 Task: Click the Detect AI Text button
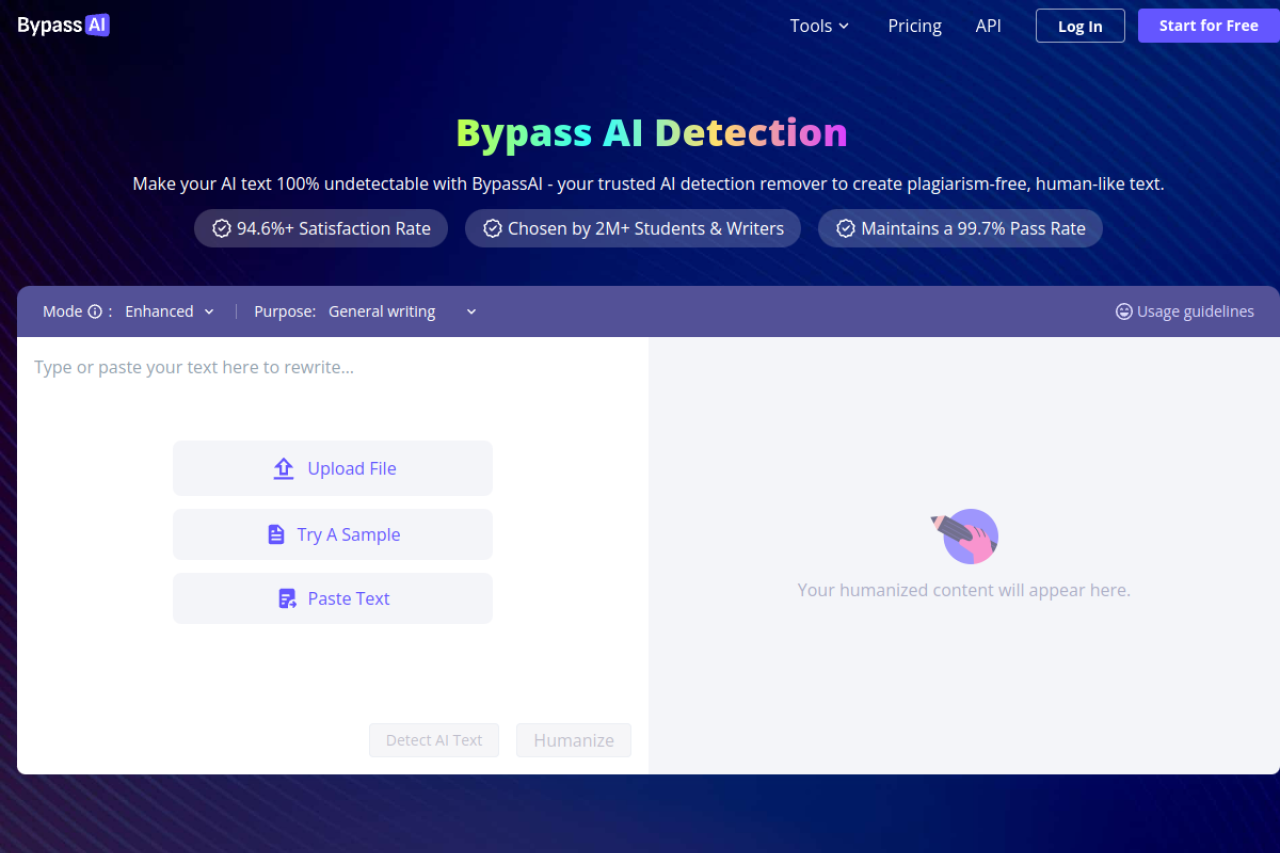pyautogui.click(x=434, y=740)
